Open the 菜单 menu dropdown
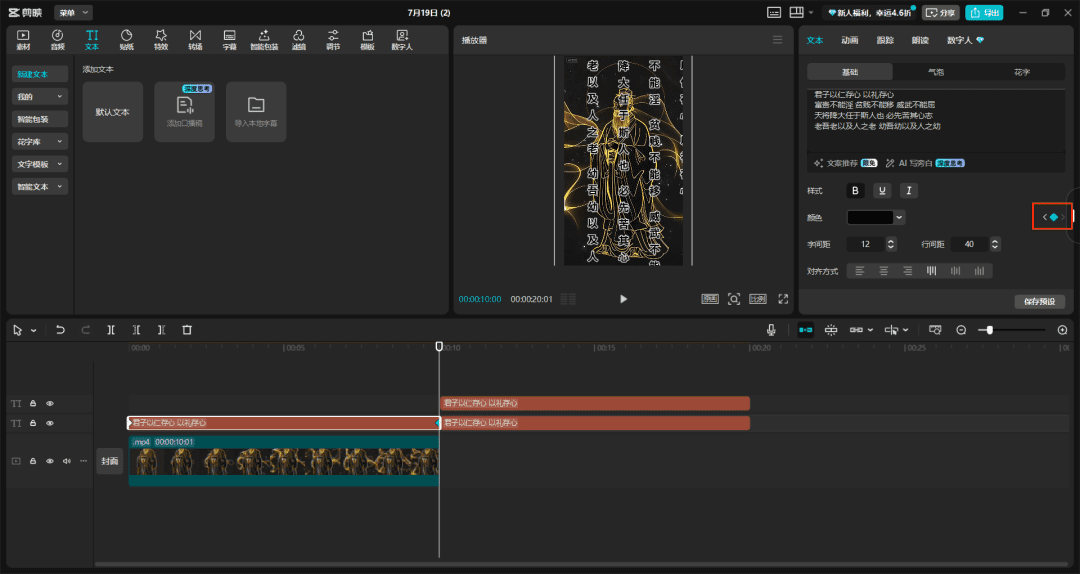The width and height of the screenshot is (1080, 574). click(73, 13)
